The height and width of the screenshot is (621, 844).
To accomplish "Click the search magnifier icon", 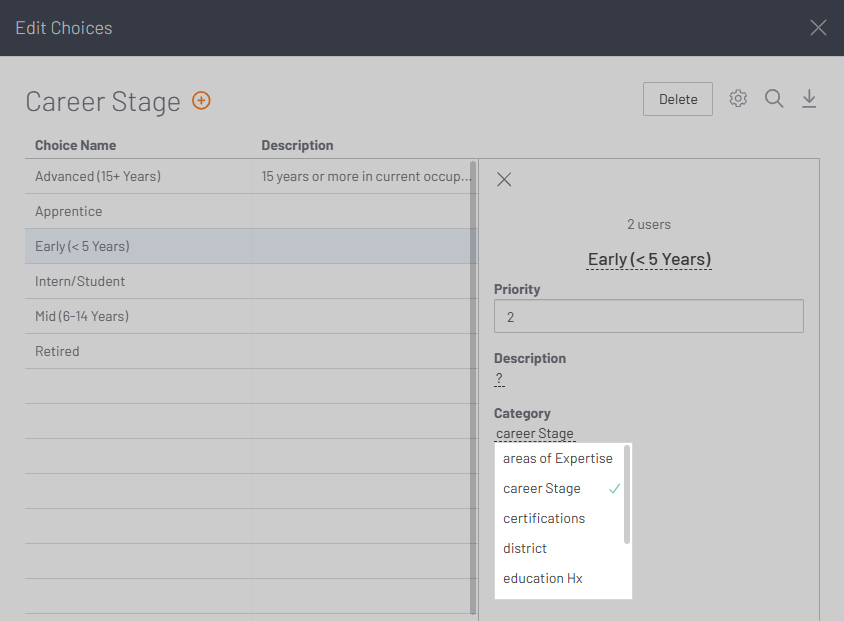I will (x=774, y=99).
